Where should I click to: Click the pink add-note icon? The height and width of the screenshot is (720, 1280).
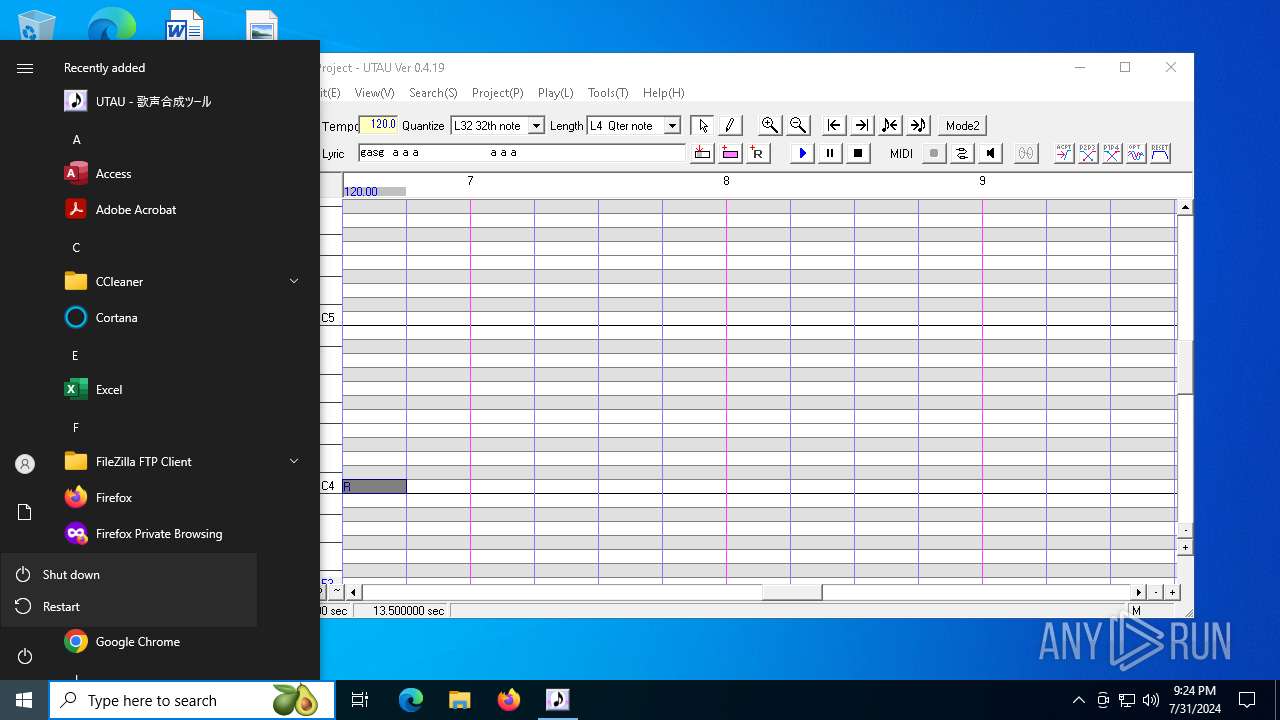730,153
